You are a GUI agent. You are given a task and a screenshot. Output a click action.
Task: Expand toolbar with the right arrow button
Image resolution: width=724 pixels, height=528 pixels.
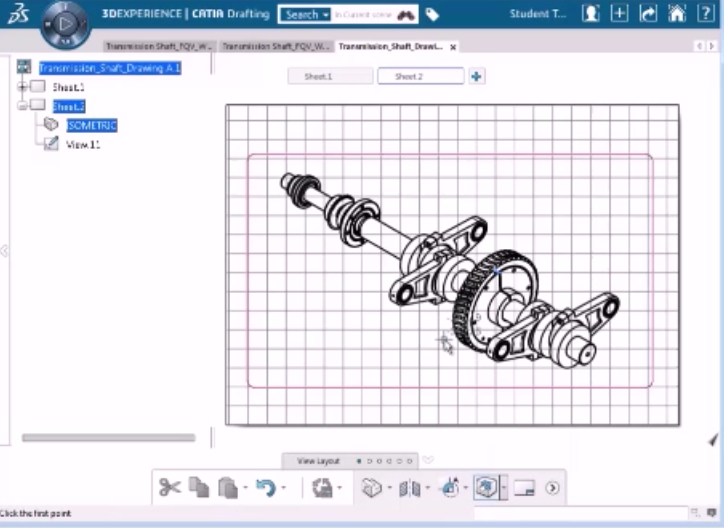point(552,488)
